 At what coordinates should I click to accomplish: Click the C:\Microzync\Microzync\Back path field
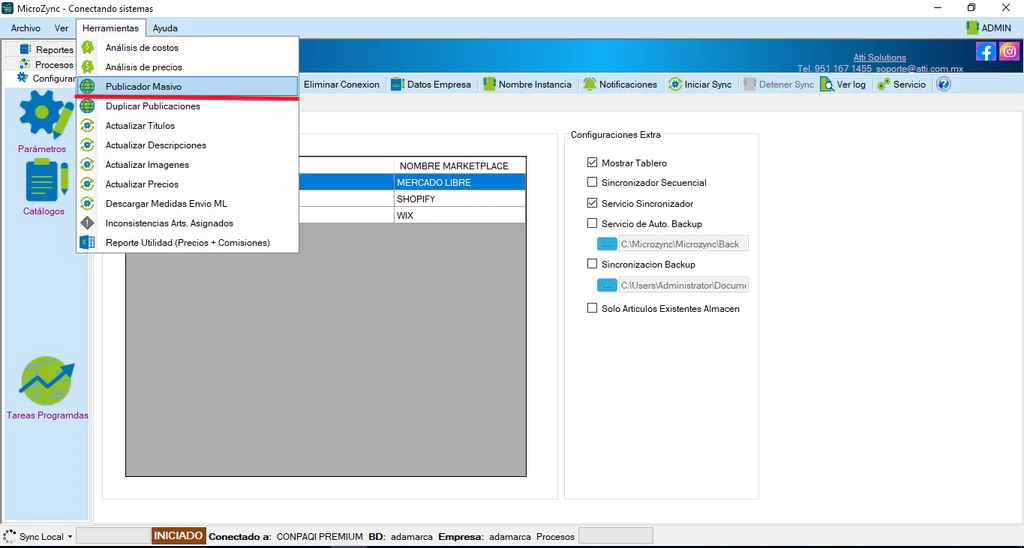[x=683, y=244]
